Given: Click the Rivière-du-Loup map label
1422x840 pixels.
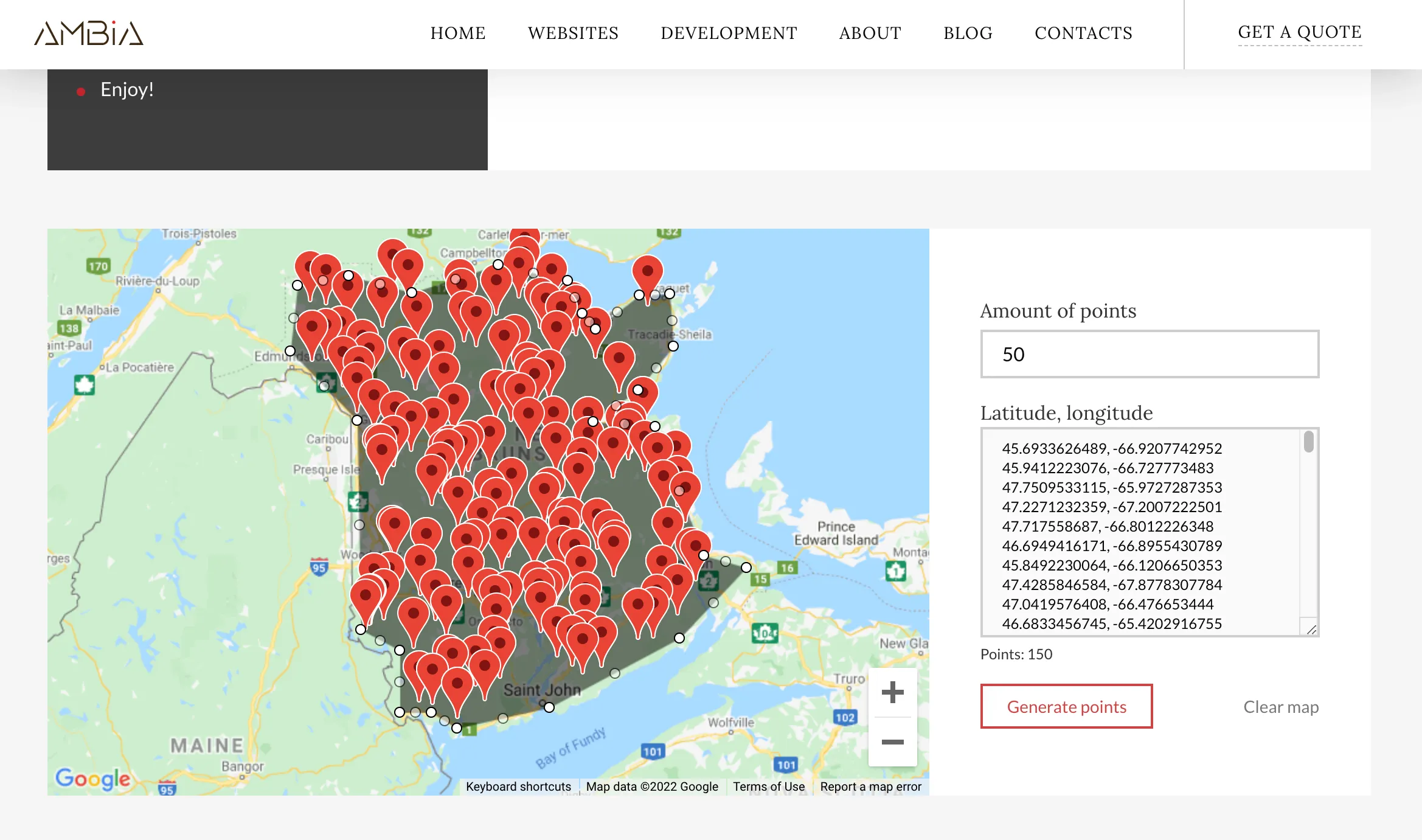Looking at the screenshot, I should (158, 281).
